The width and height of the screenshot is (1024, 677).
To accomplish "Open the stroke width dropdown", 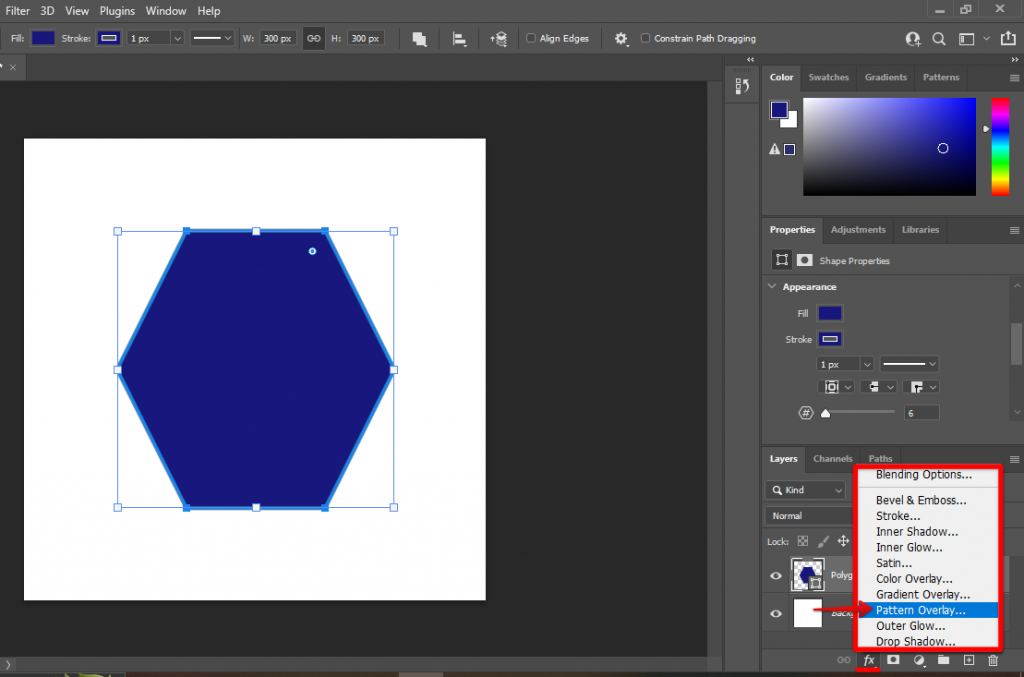I will (862, 363).
